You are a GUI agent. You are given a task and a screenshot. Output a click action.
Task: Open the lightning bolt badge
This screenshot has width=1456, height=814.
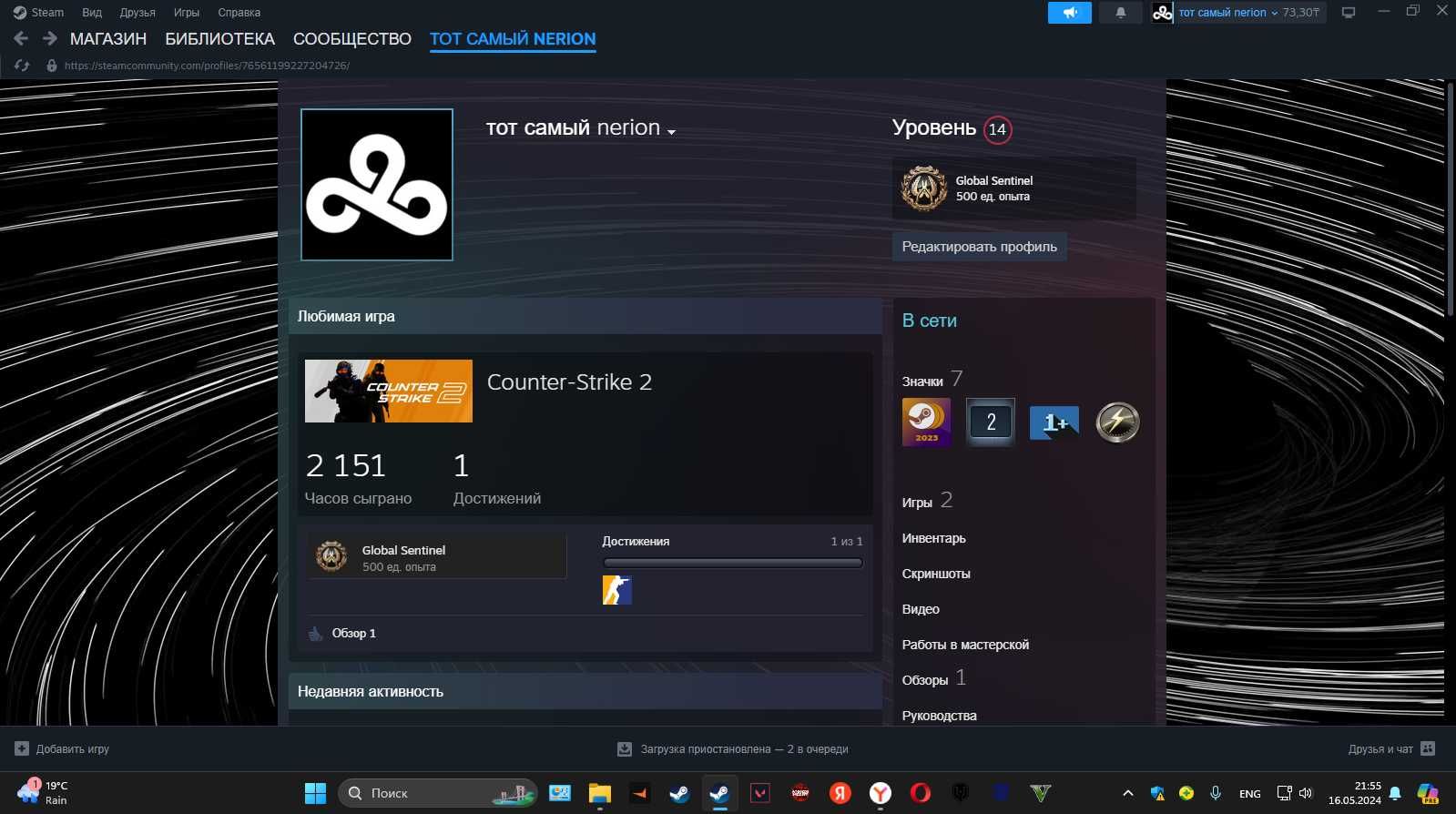[x=1117, y=422]
